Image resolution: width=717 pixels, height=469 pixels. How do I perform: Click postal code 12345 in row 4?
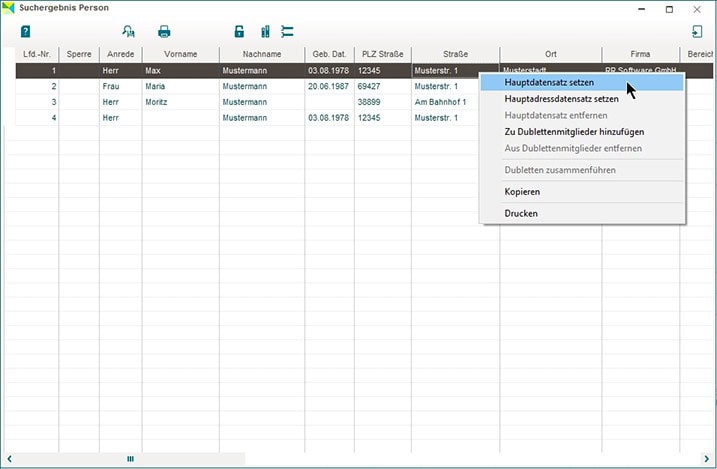click(383, 118)
